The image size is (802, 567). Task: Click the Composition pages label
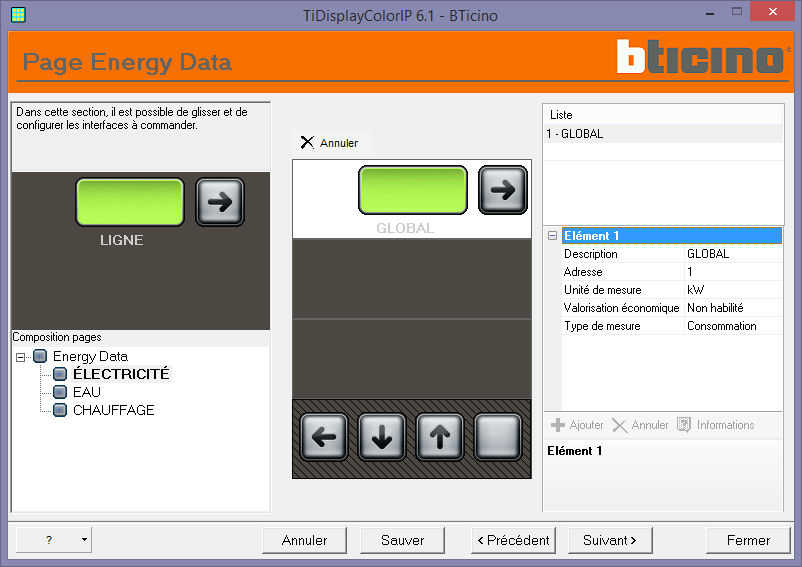point(57,337)
